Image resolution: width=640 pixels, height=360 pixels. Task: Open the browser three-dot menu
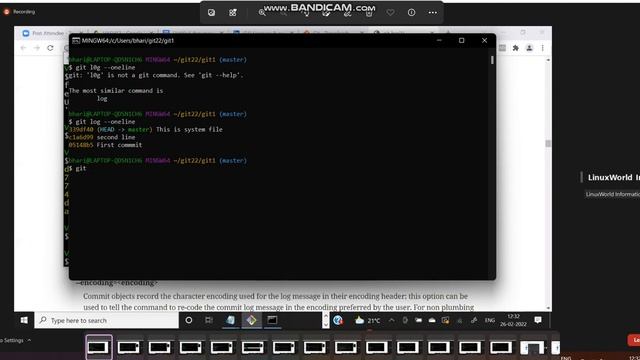click(542, 48)
